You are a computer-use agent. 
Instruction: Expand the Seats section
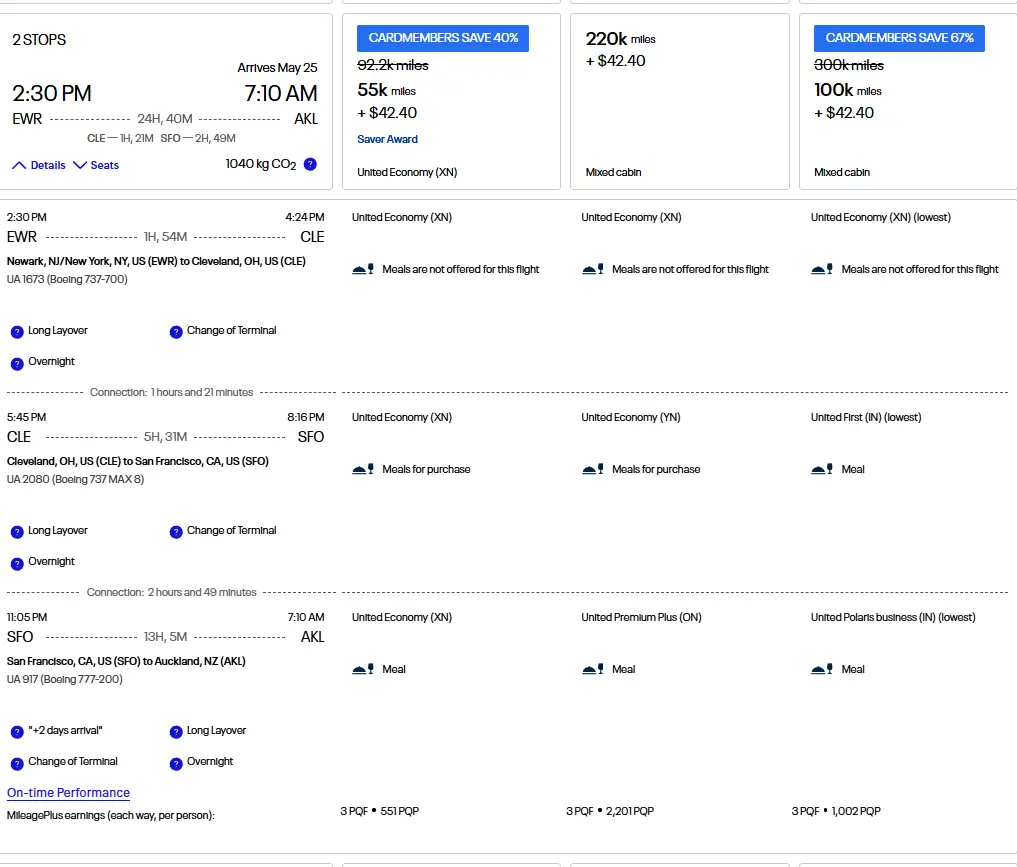(x=96, y=165)
